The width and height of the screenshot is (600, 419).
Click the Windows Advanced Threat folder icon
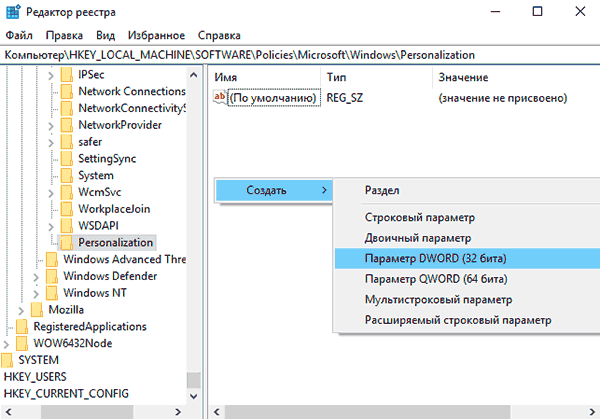pos(52,259)
